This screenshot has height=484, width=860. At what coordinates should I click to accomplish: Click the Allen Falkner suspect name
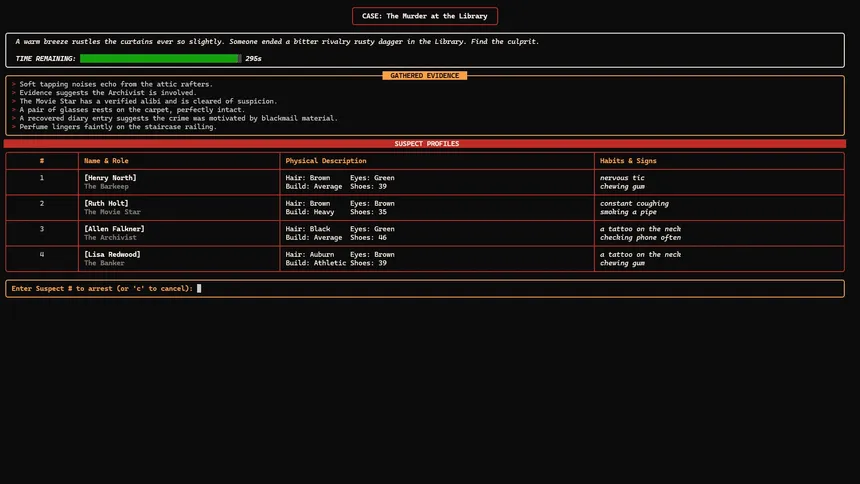pos(114,229)
